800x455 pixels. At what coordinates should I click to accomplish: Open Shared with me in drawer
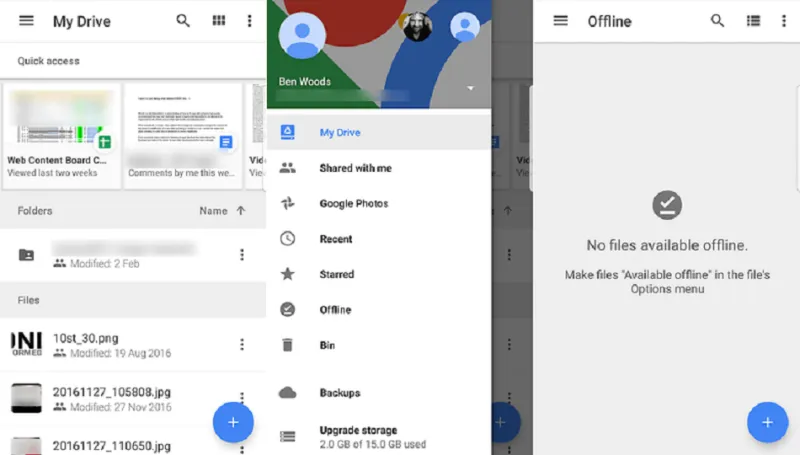click(355, 168)
